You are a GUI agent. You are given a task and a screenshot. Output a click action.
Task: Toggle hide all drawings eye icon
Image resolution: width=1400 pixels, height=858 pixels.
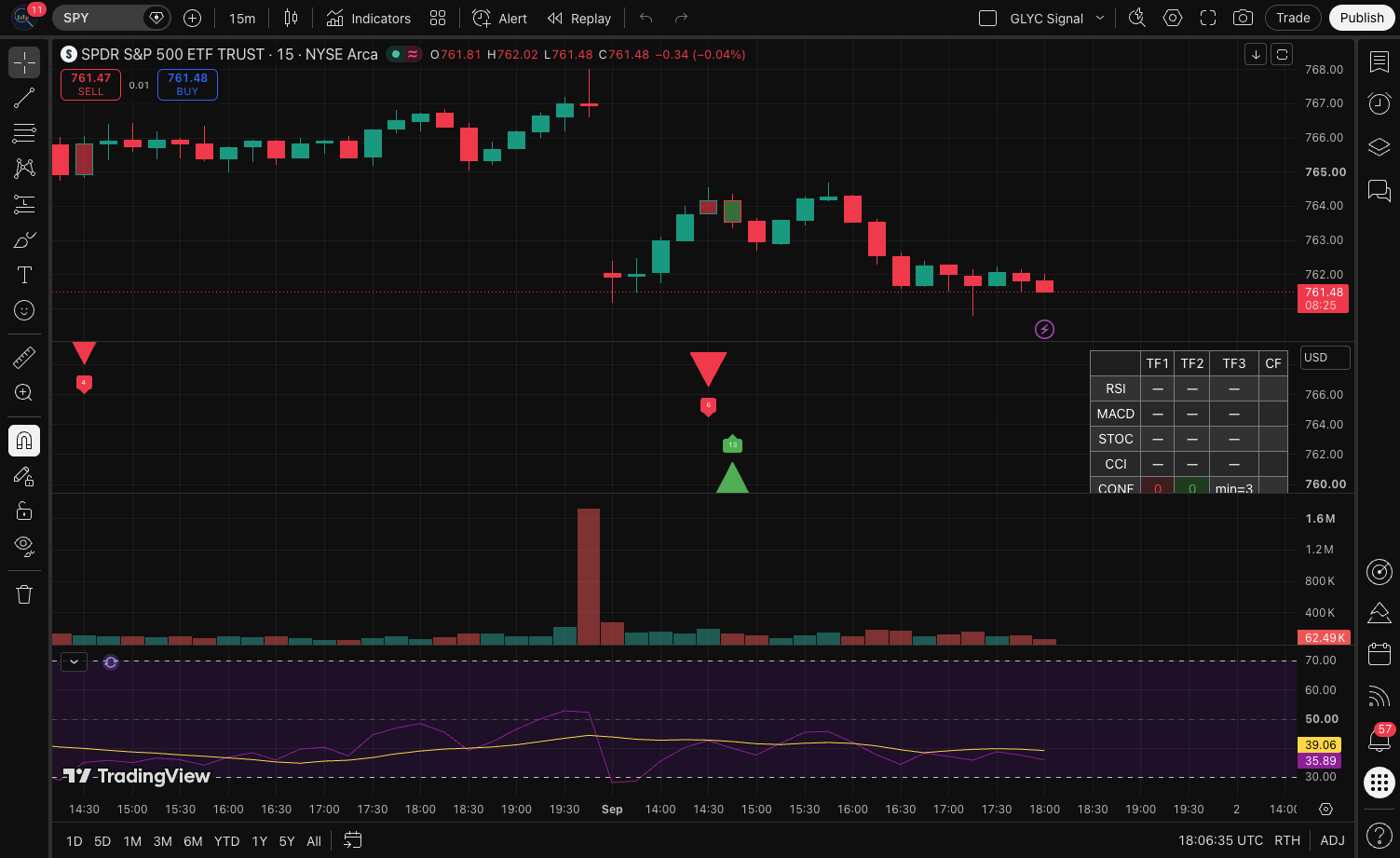pyautogui.click(x=24, y=545)
